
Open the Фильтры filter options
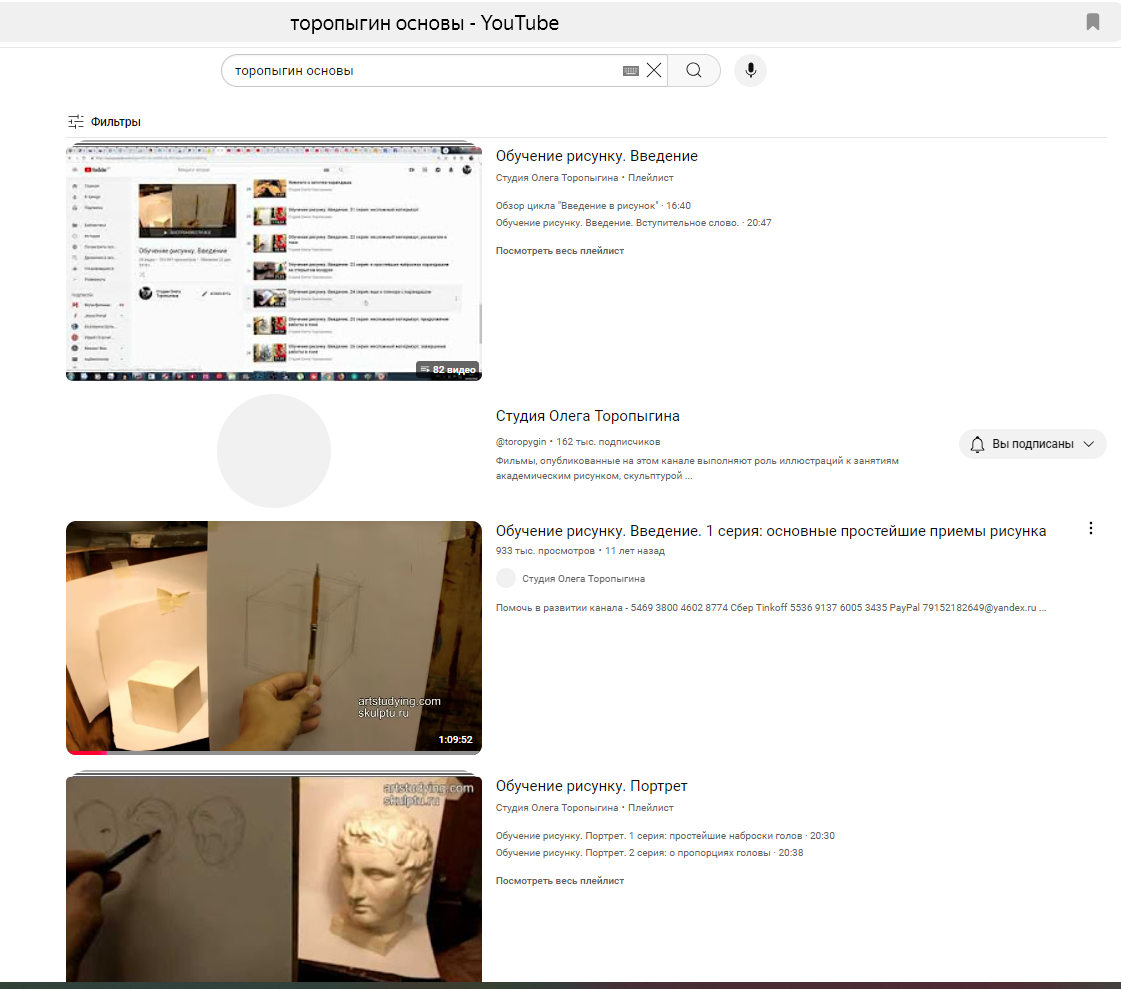(x=104, y=122)
